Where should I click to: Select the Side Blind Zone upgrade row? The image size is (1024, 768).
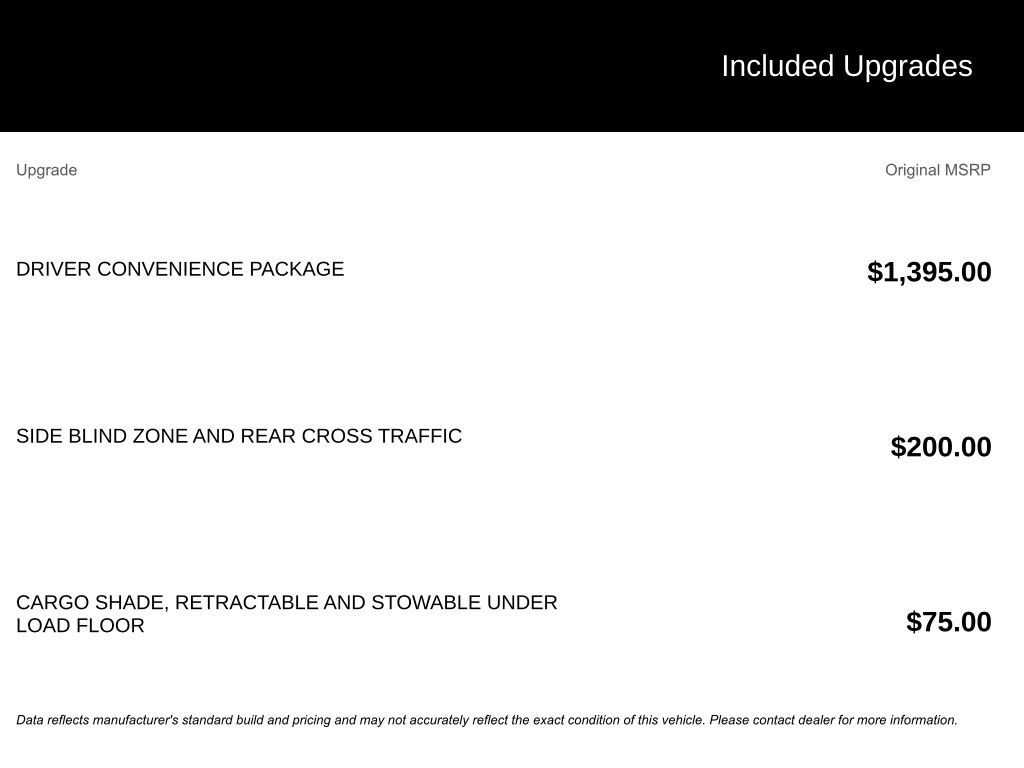(239, 436)
